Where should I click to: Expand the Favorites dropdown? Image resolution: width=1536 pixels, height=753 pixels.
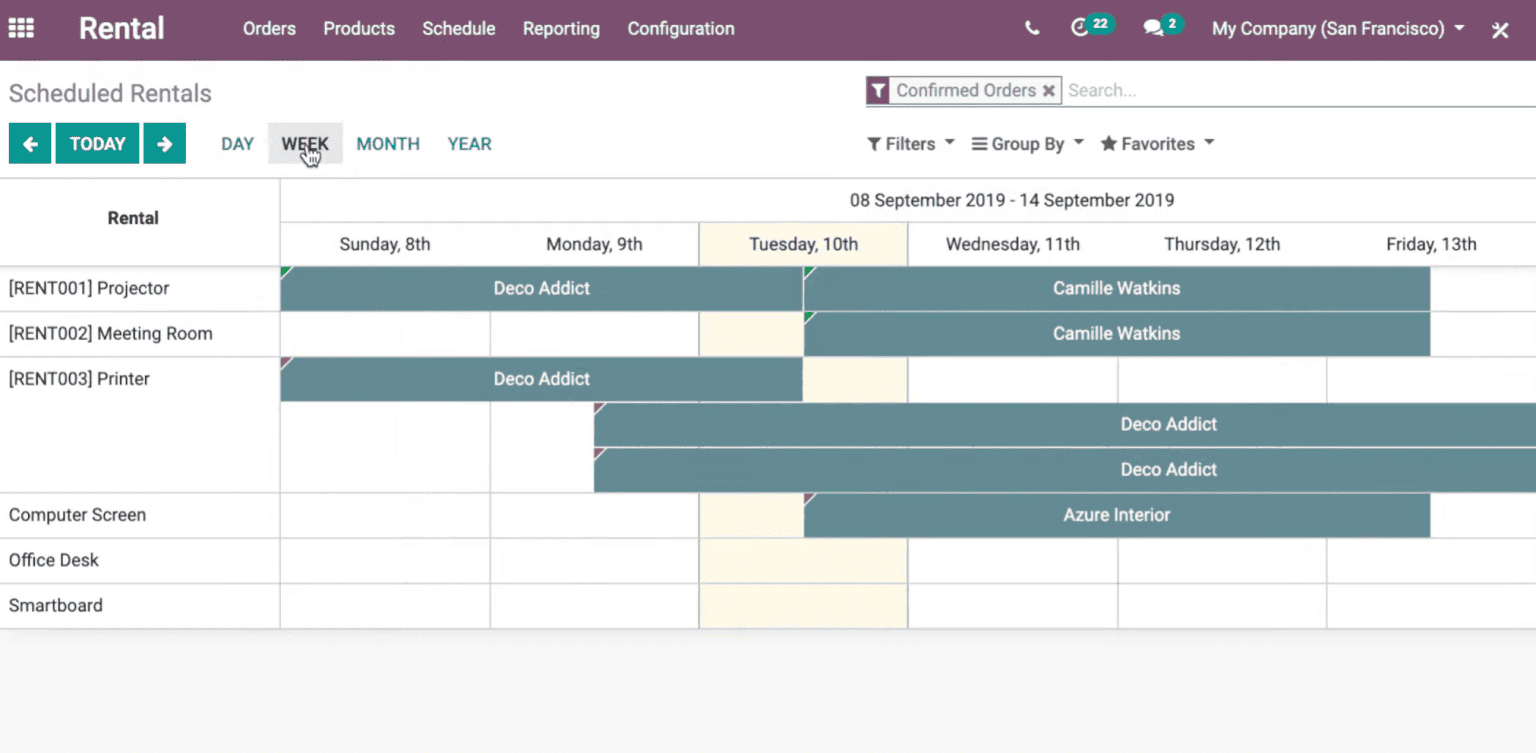pyautogui.click(x=1158, y=144)
